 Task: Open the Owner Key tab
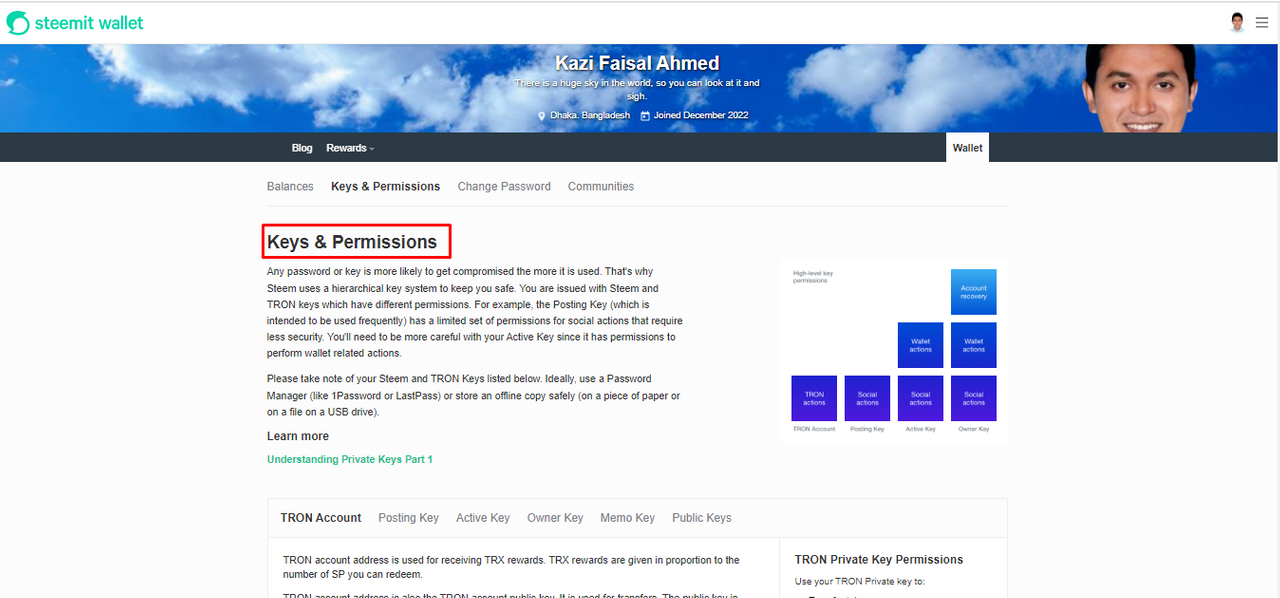(x=555, y=518)
